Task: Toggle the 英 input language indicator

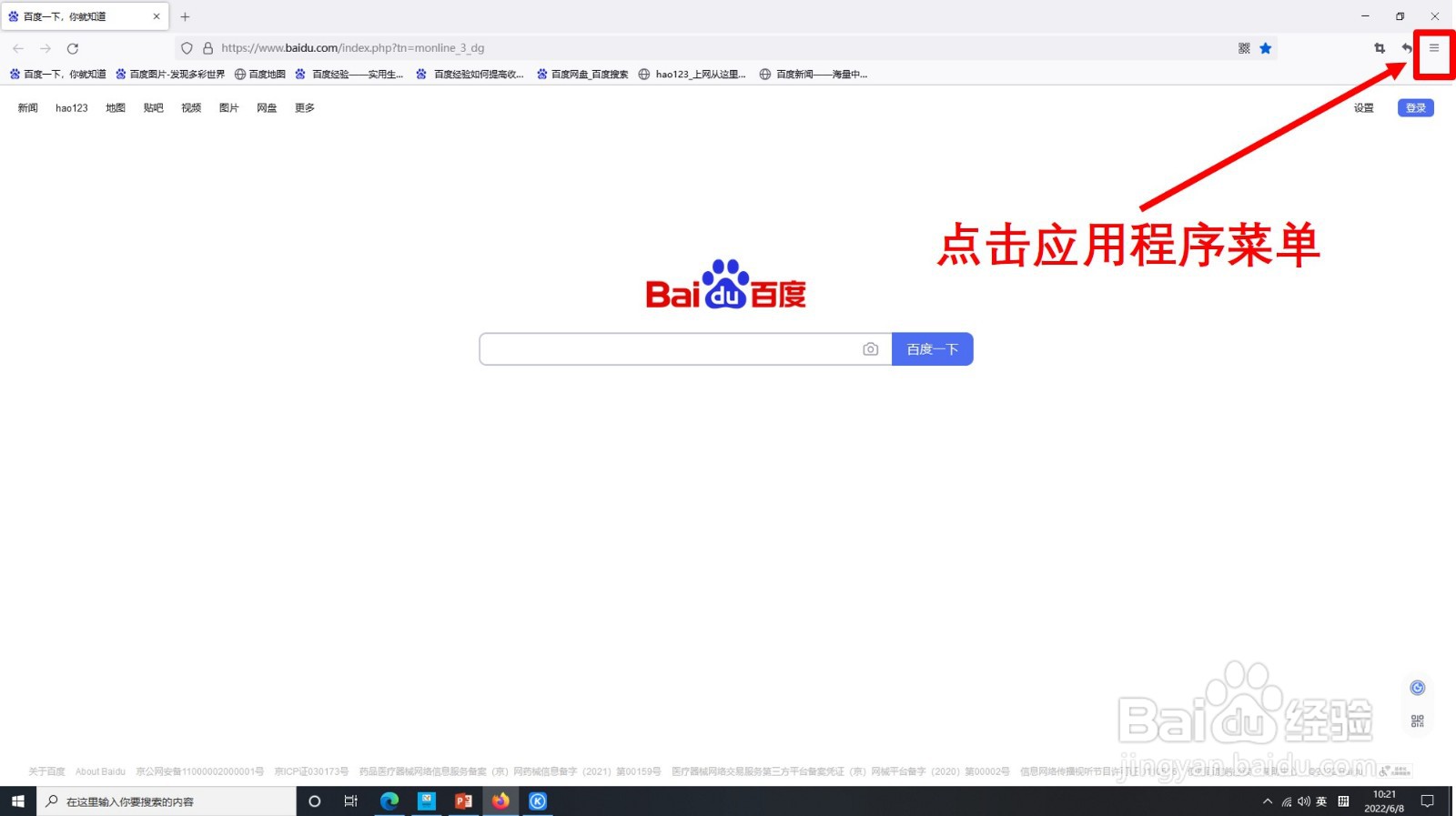Action: [1321, 801]
